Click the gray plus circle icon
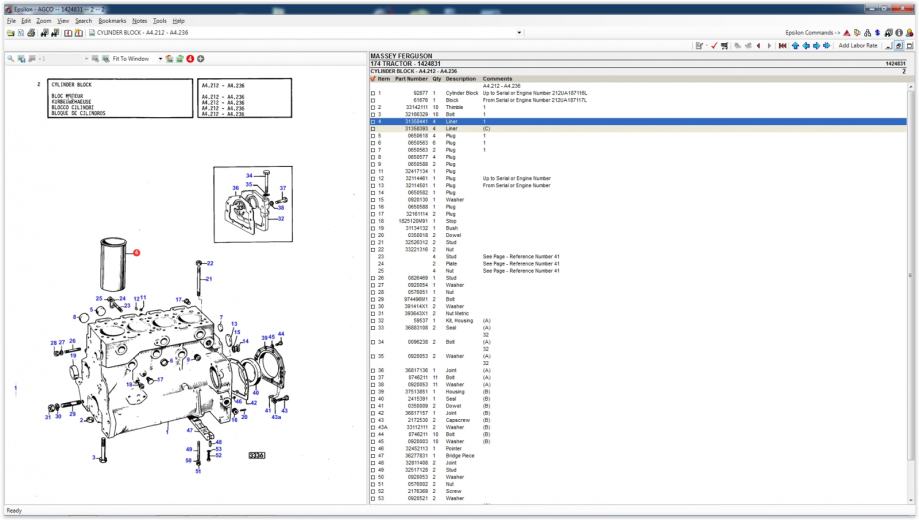 [x=200, y=59]
